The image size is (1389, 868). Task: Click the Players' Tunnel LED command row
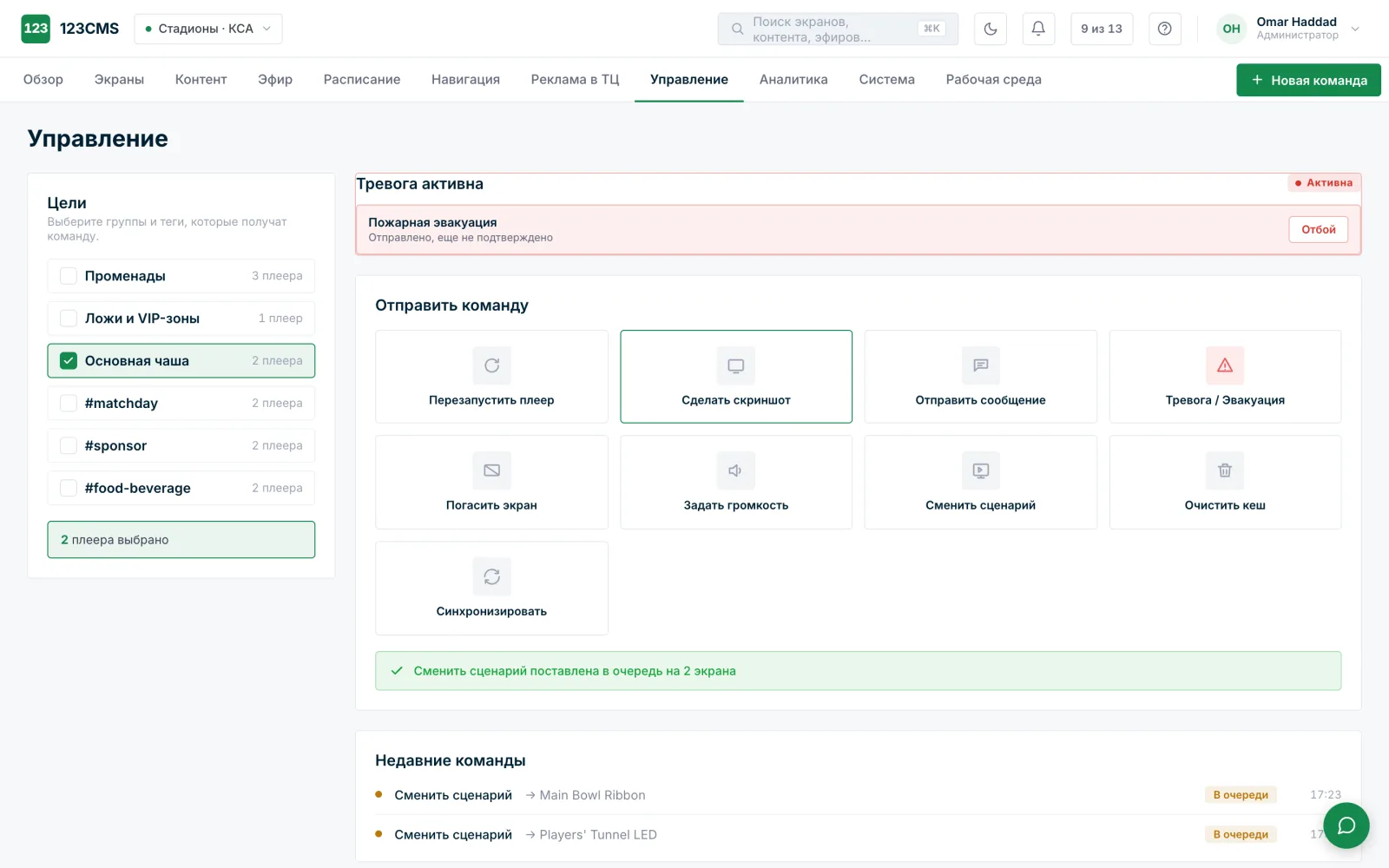[858, 835]
